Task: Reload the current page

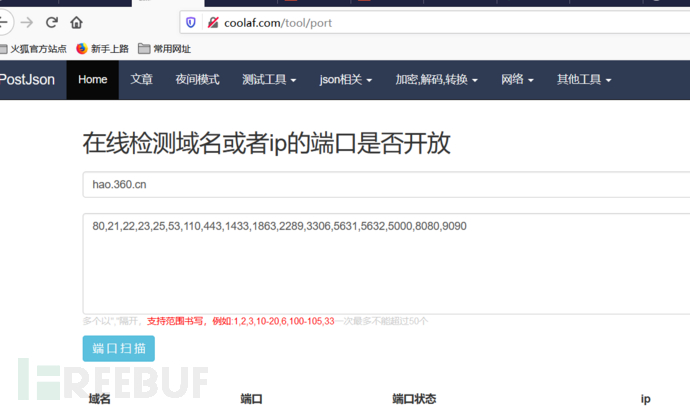Action: (52, 22)
